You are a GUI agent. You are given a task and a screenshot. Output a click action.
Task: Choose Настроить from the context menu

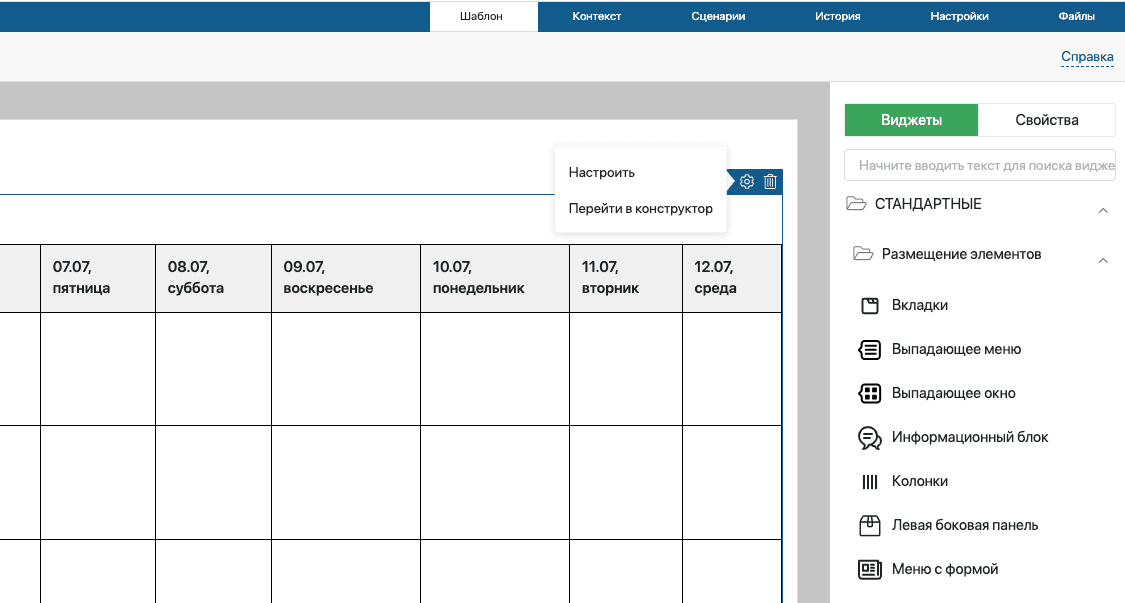(x=601, y=171)
